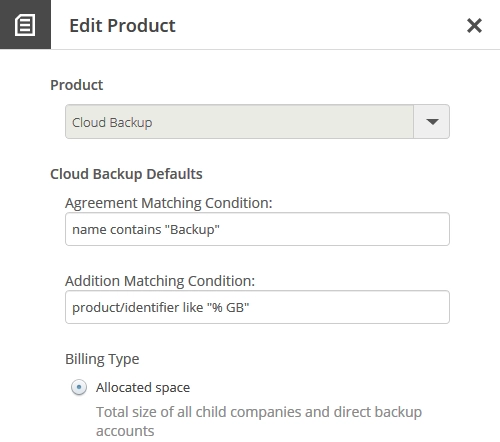Click the Total size description text
Screen dimensions: 500x442
coord(259,421)
